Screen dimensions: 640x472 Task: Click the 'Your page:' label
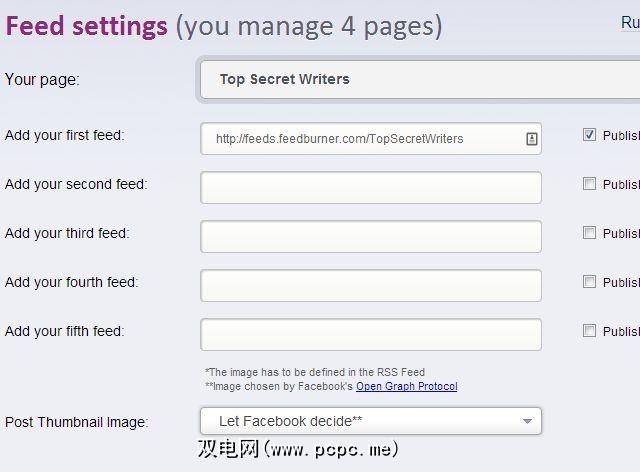pos(42,79)
